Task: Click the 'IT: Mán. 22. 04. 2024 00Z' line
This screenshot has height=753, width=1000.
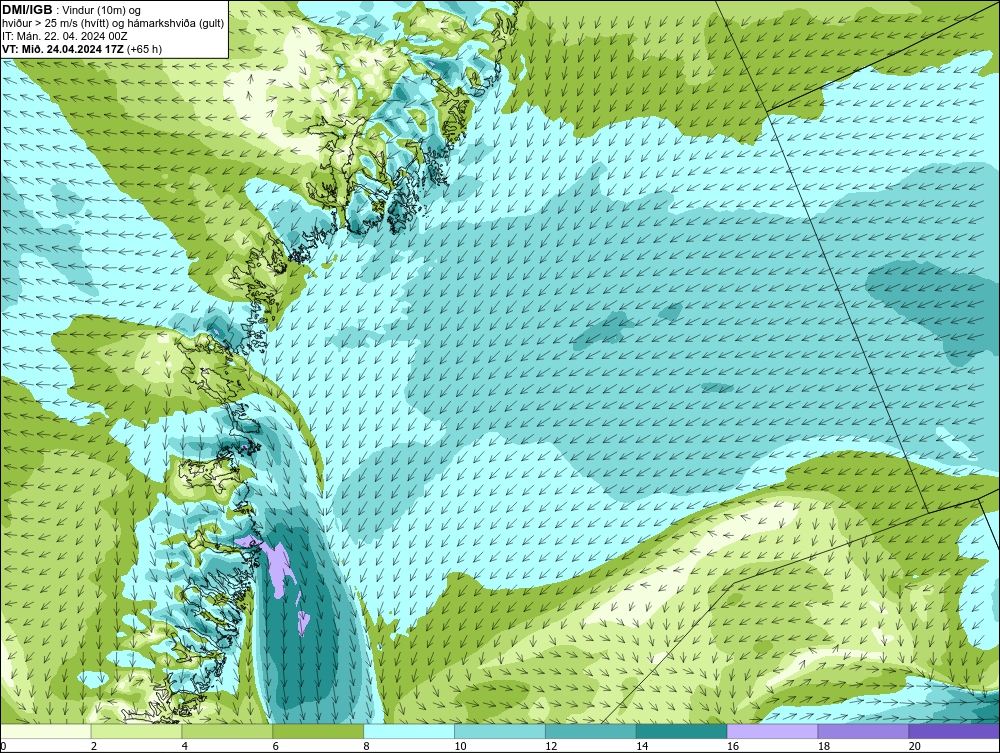Action: (65, 36)
